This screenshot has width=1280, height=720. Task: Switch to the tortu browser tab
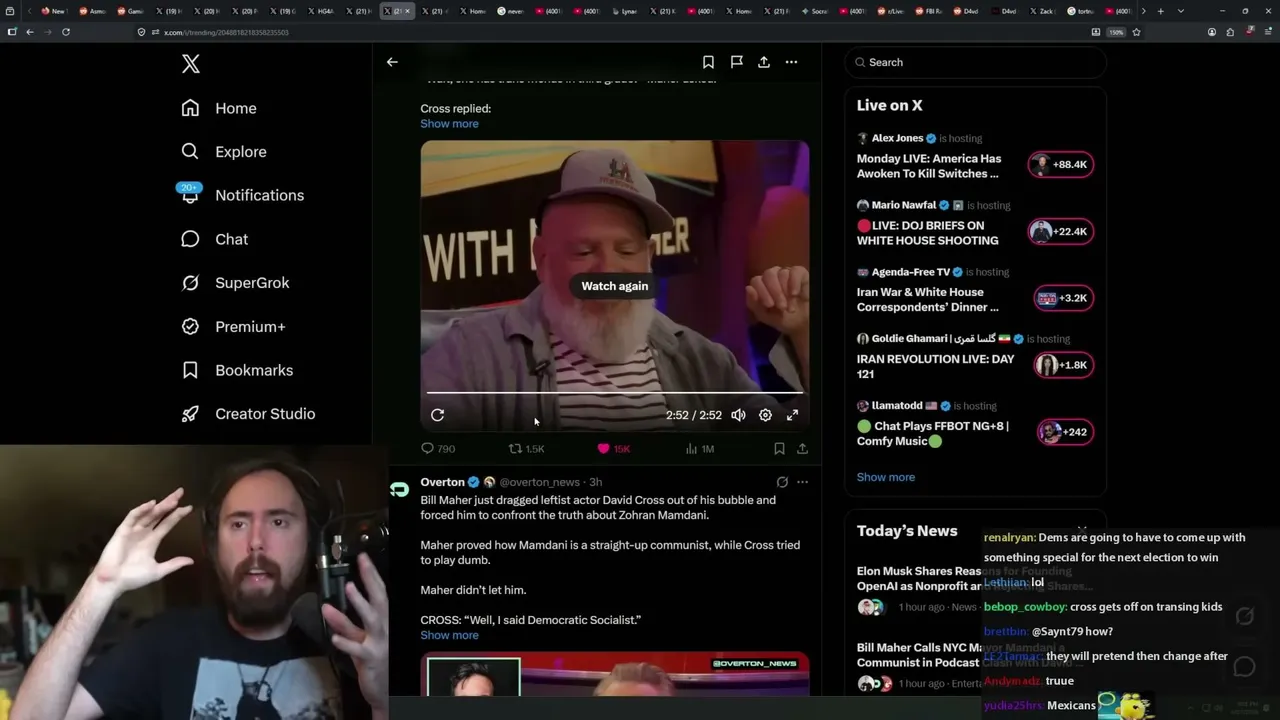[1082, 11]
